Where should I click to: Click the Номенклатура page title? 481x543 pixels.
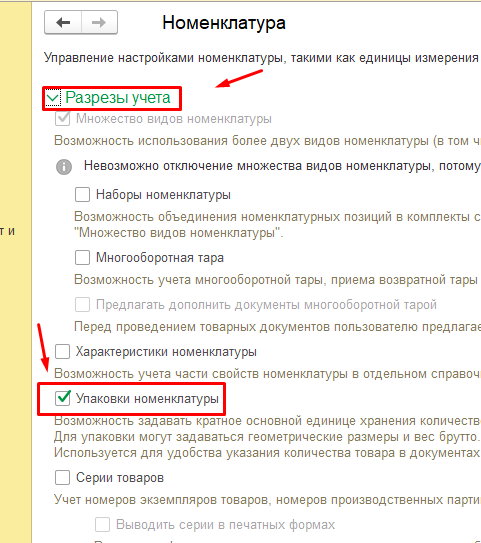(x=224, y=23)
